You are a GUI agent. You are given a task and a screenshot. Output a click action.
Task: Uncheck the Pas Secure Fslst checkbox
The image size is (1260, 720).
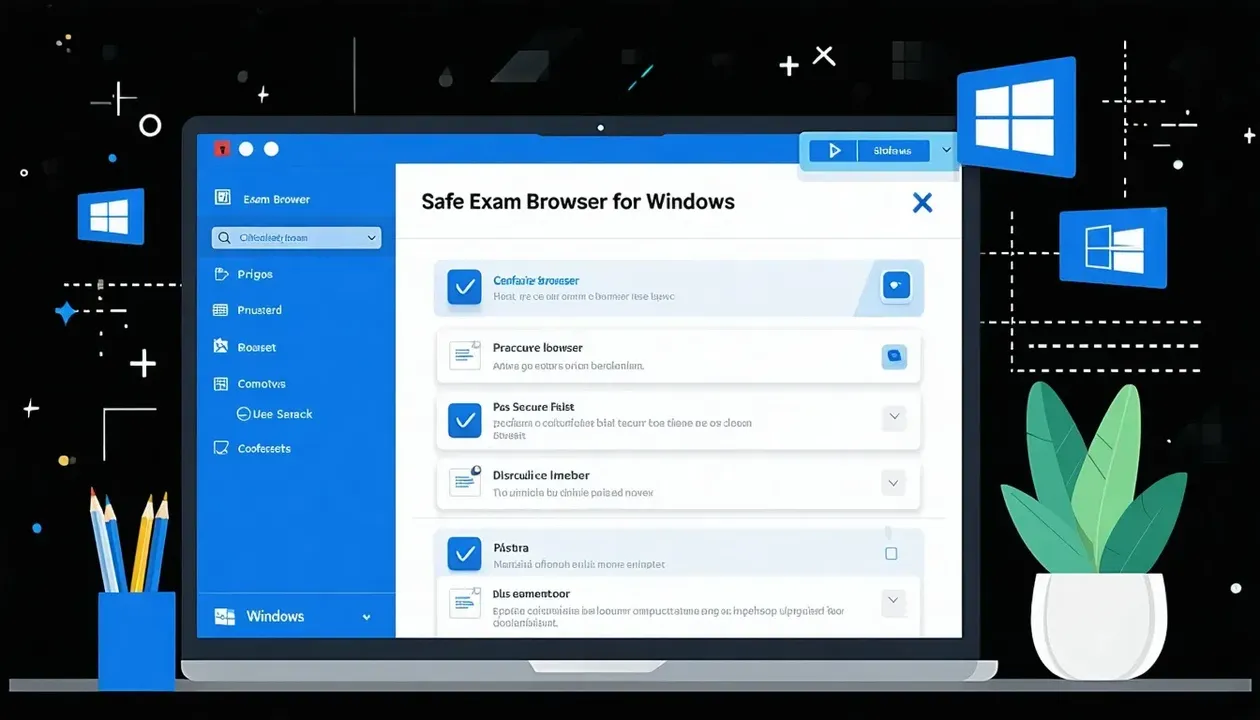(464, 420)
